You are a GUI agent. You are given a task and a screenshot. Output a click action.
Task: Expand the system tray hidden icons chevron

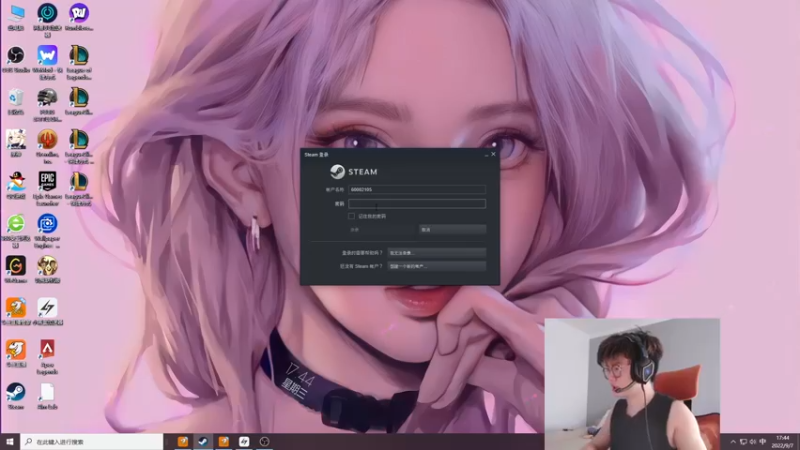[x=733, y=442]
